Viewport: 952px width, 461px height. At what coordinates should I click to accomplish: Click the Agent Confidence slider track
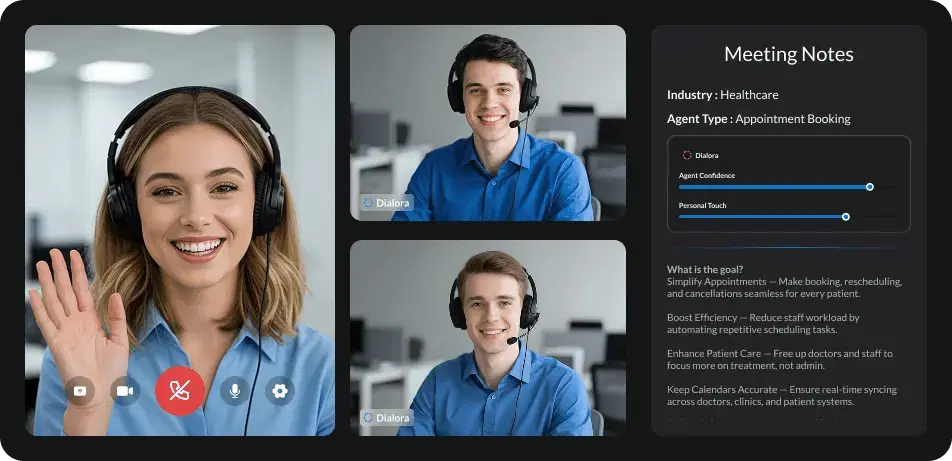point(770,186)
